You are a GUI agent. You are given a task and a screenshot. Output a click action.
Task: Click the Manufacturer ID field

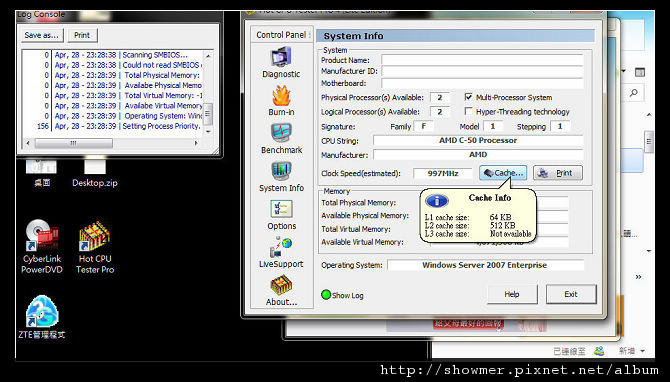[x=482, y=71]
